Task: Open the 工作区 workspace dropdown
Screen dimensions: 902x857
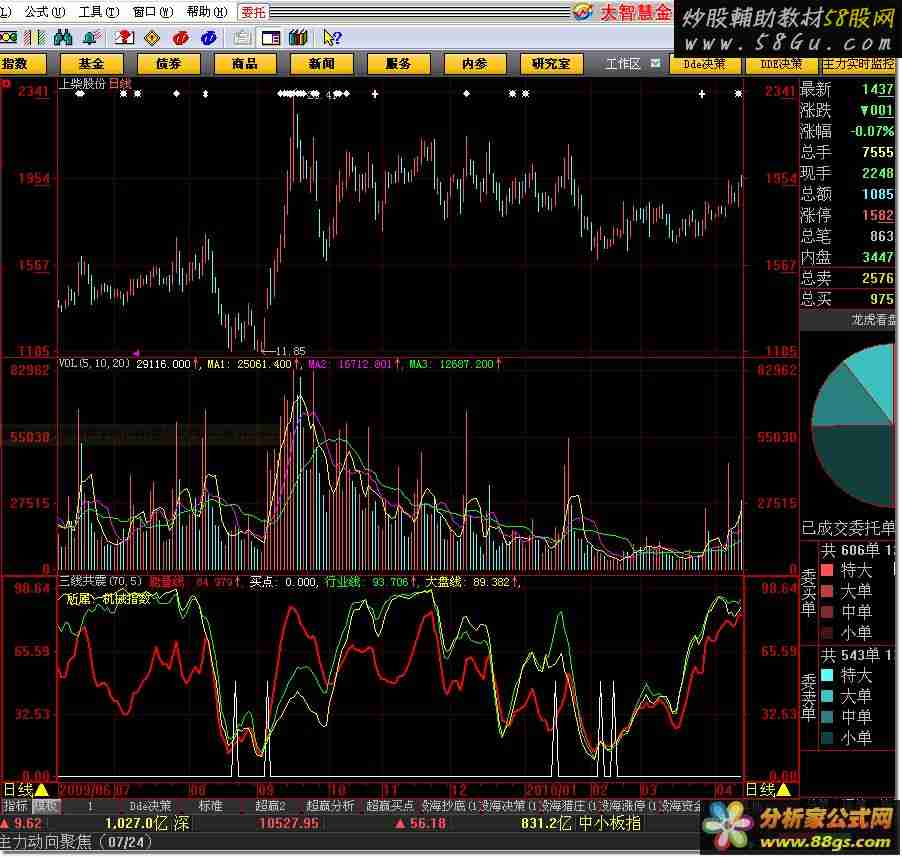Action: 655,63
